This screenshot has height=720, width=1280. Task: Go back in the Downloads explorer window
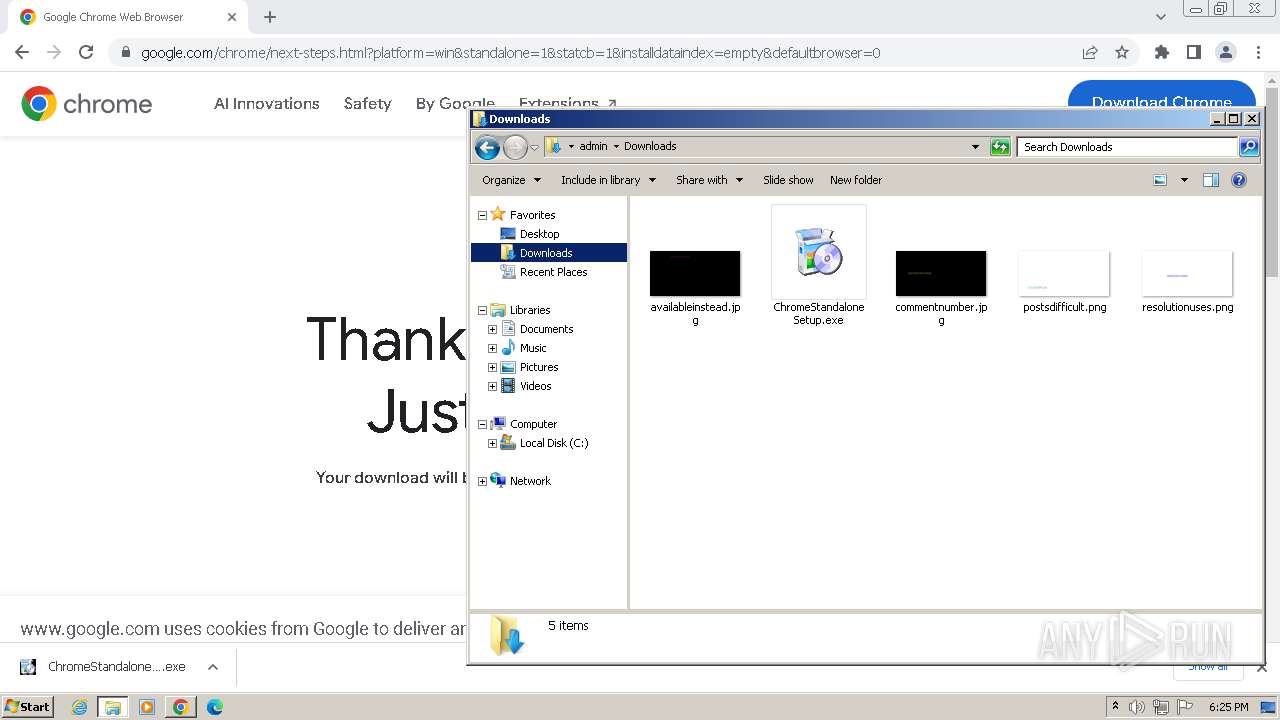click(487, 148)
